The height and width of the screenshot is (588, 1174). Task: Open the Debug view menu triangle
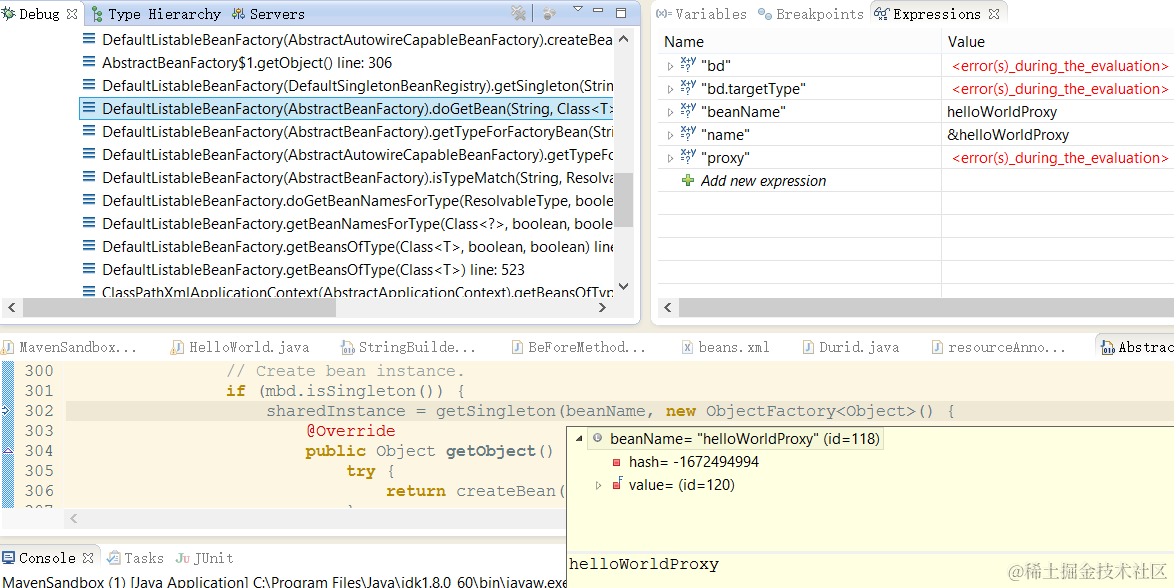[x=577, y=9]
